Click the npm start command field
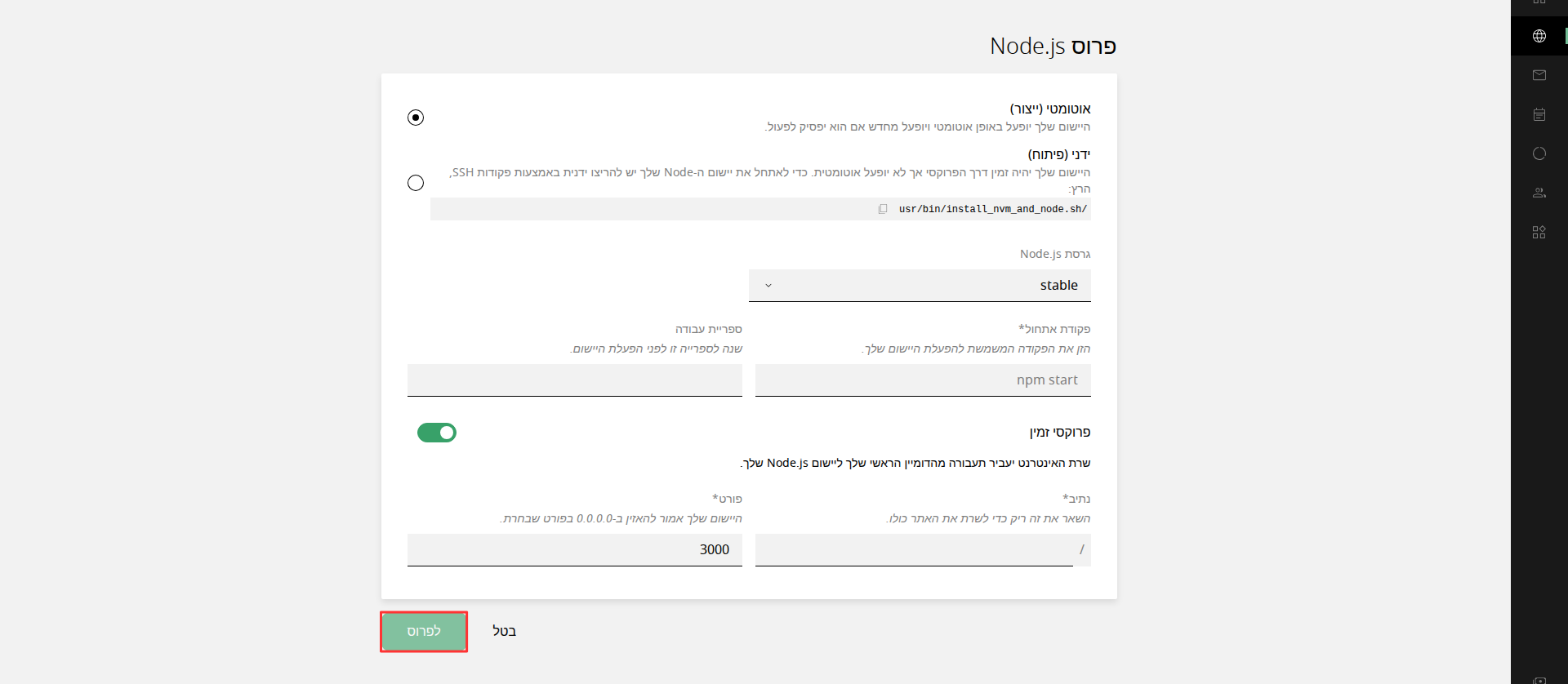The height and width of the screenshot is (684, 1568). point(923,380)
